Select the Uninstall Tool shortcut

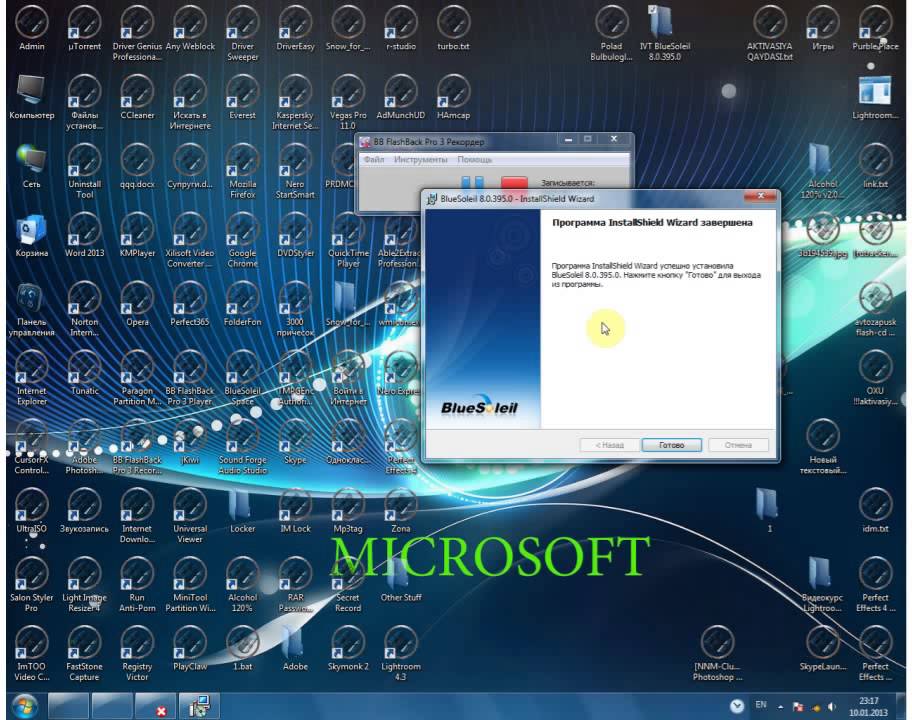tap(84, 171)
